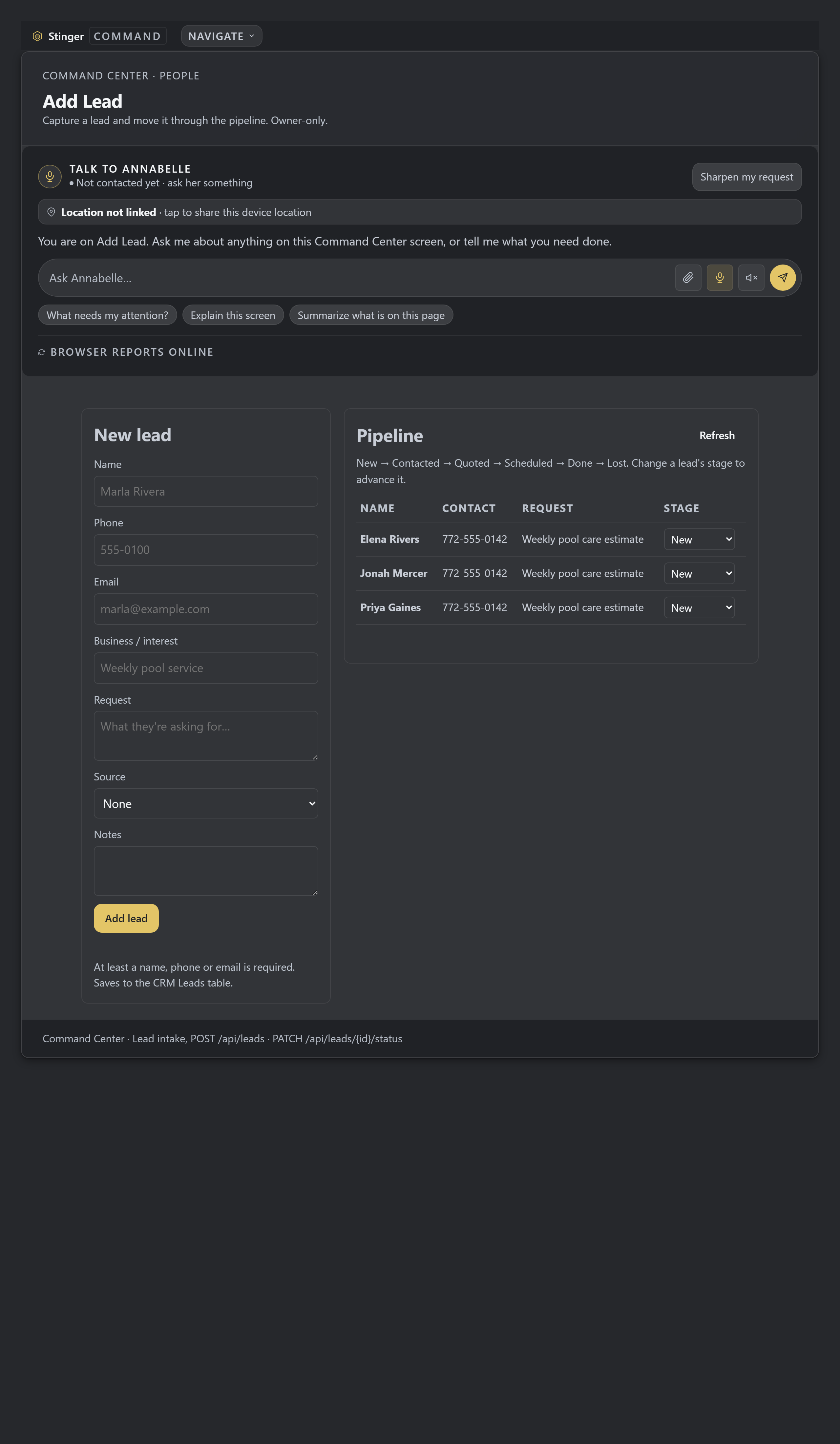
Task: Click the COMMAND label in the header
Action: pyautogui.click(x=128, y=36)
